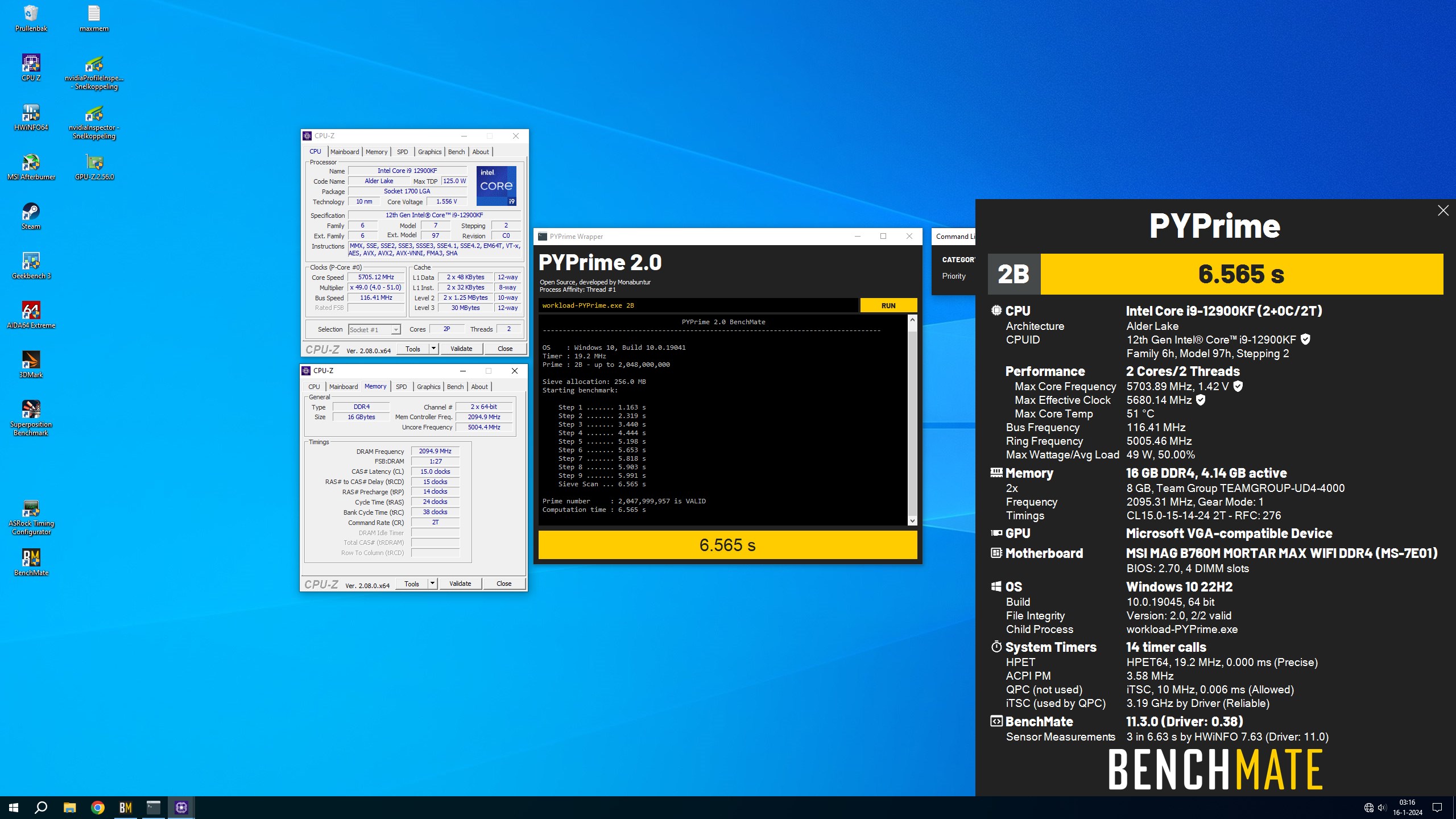Open the maxmem text file on desktop
The width and height of the screenshot is (1456, 819).
click(94, 18)
